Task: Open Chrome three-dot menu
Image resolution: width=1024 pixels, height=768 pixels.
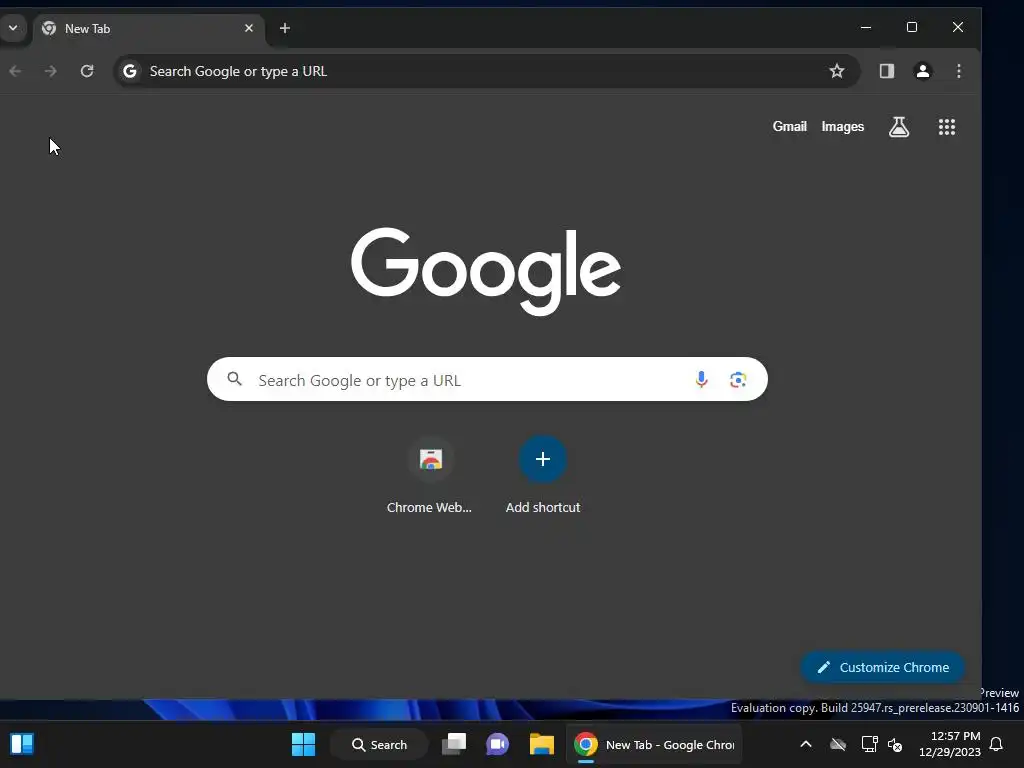Action: [959, 71]
